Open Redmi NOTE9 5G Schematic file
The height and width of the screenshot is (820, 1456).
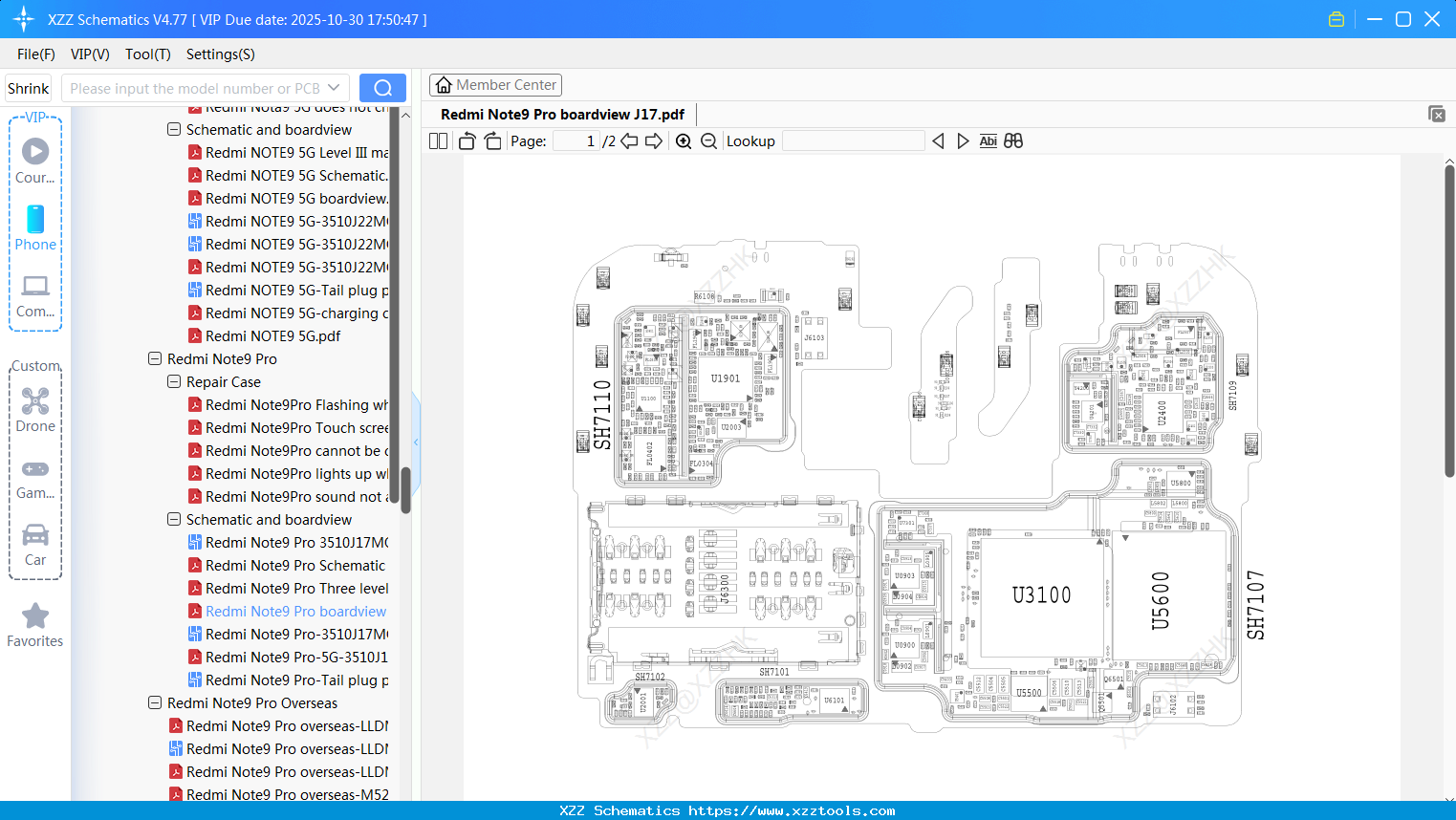click(x=288, y=176)
